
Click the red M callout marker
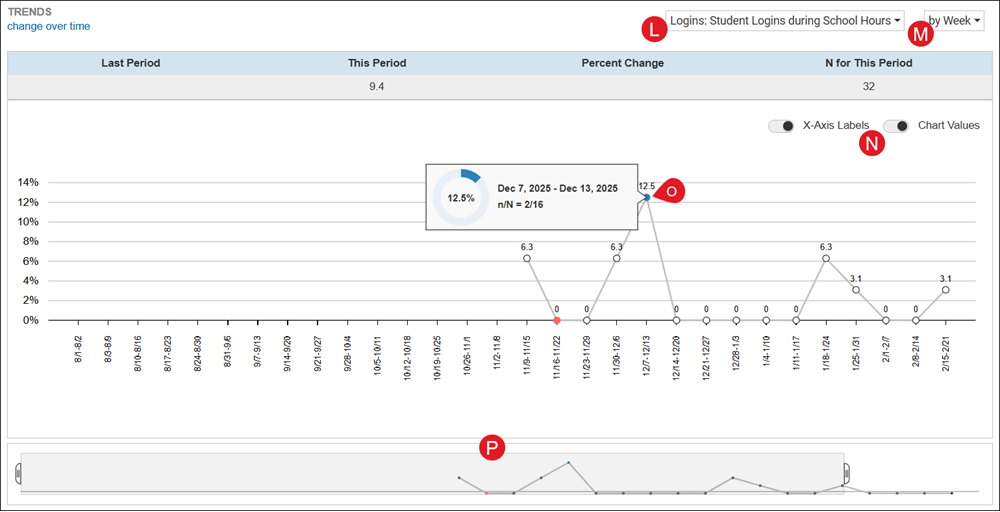[x=919, y=34]
